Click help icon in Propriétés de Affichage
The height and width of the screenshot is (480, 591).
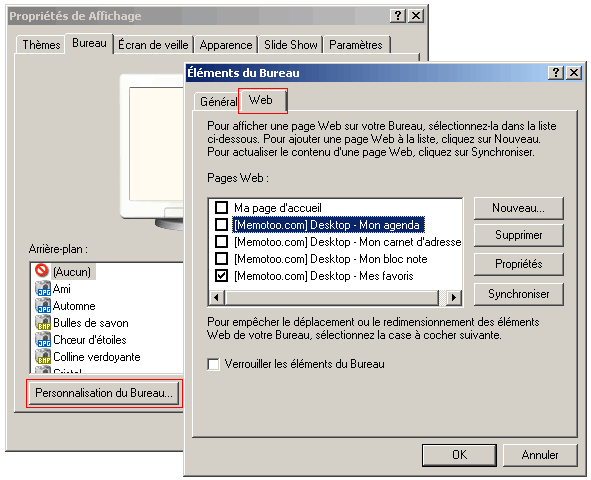pyautogui.click(x=398, y=16)
